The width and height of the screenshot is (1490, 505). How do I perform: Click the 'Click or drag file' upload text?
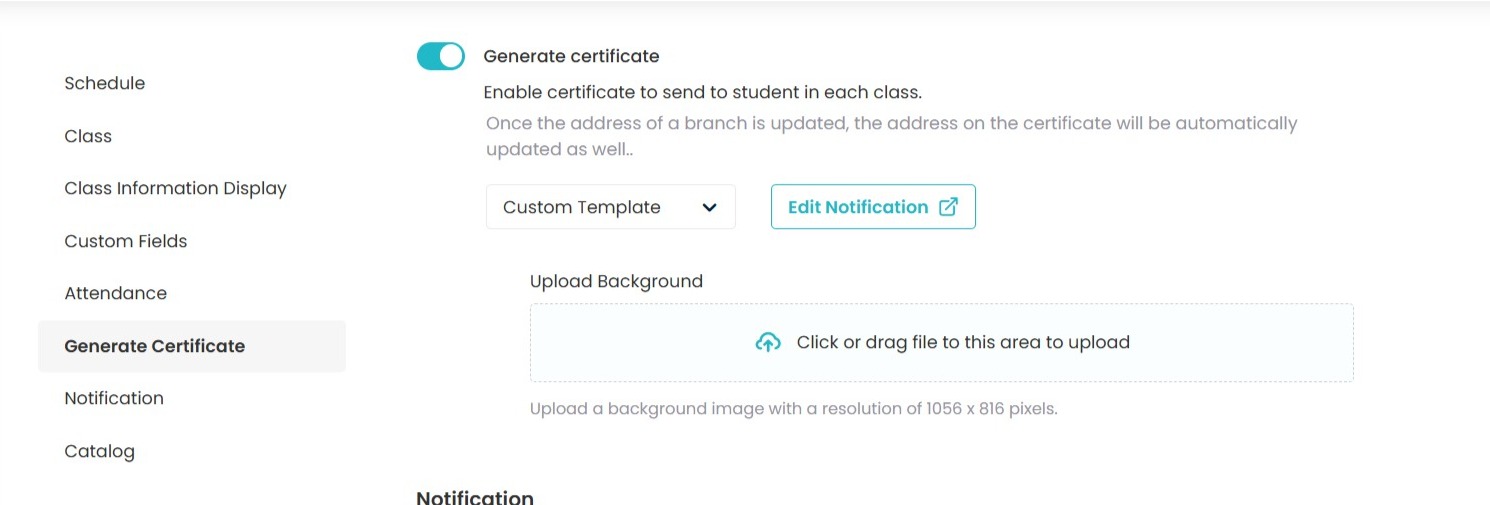click(x=962, y=342)
